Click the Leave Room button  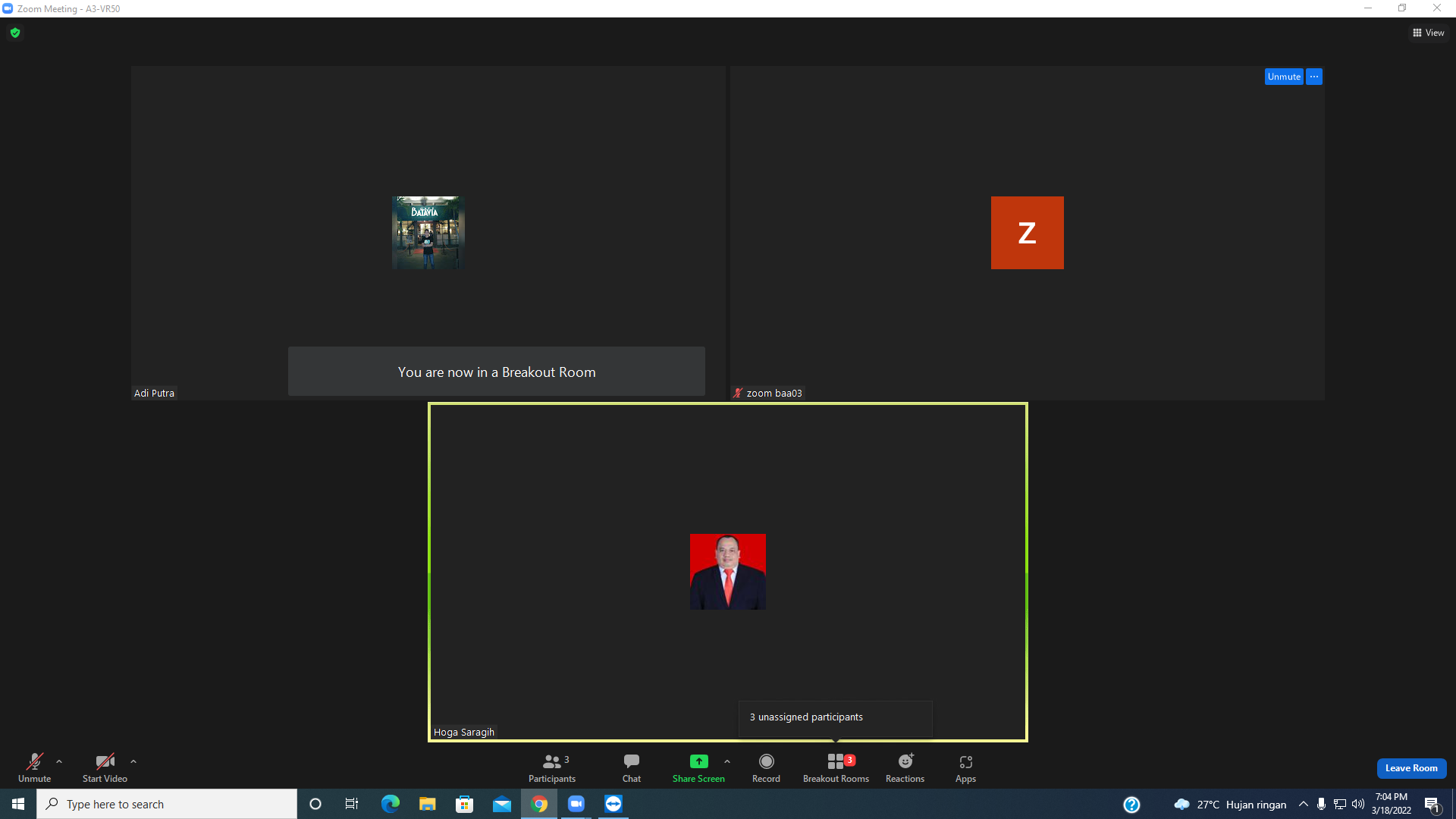(x=1411, y=768)
